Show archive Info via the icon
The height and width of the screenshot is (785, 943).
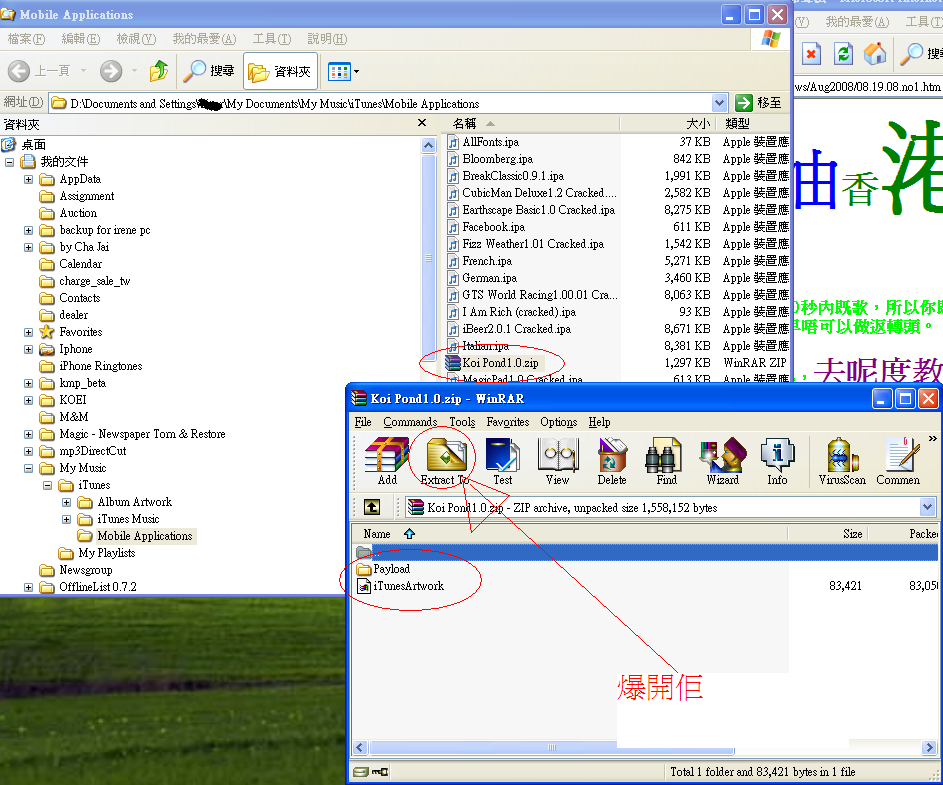[x=777, y=460]
